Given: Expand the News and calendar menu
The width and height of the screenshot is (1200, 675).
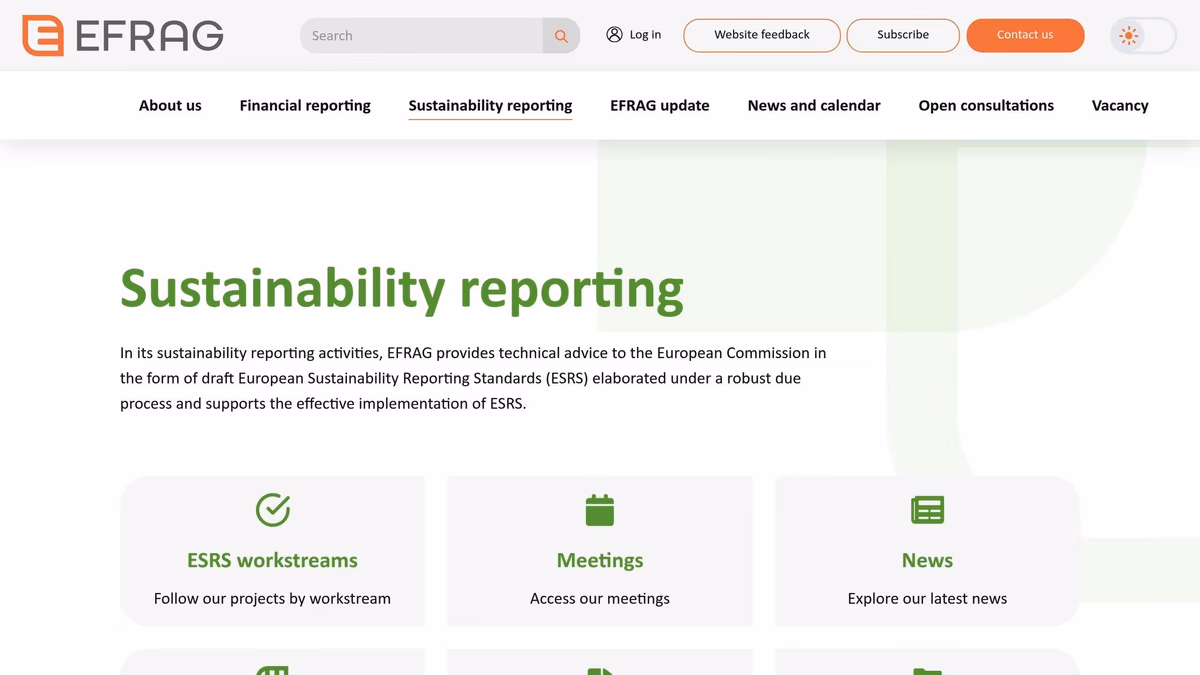Looking at the screenshot, I should (x=814, y=106).
